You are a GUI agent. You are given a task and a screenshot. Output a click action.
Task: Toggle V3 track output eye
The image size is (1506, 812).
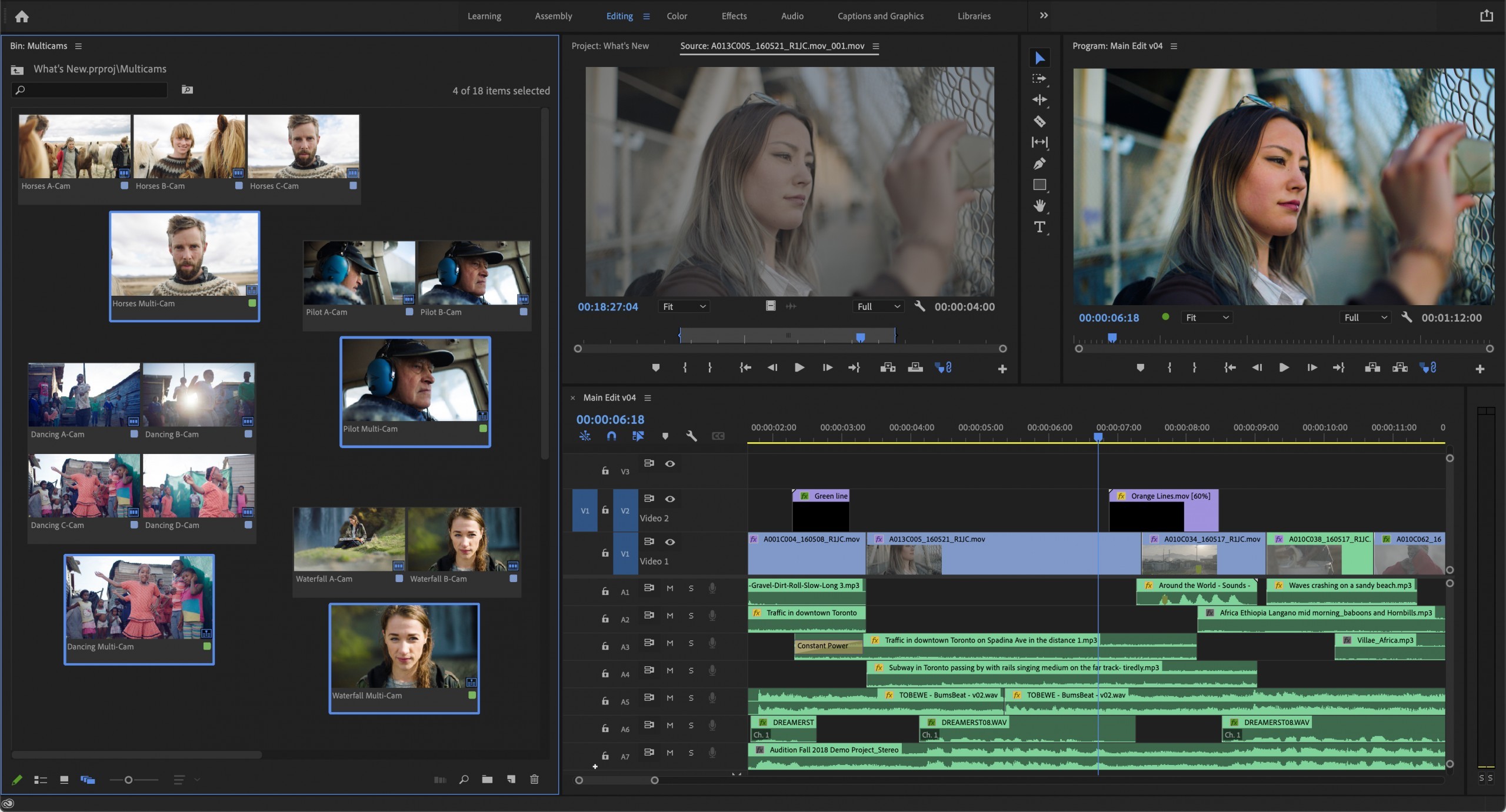(x=670, y=463)
